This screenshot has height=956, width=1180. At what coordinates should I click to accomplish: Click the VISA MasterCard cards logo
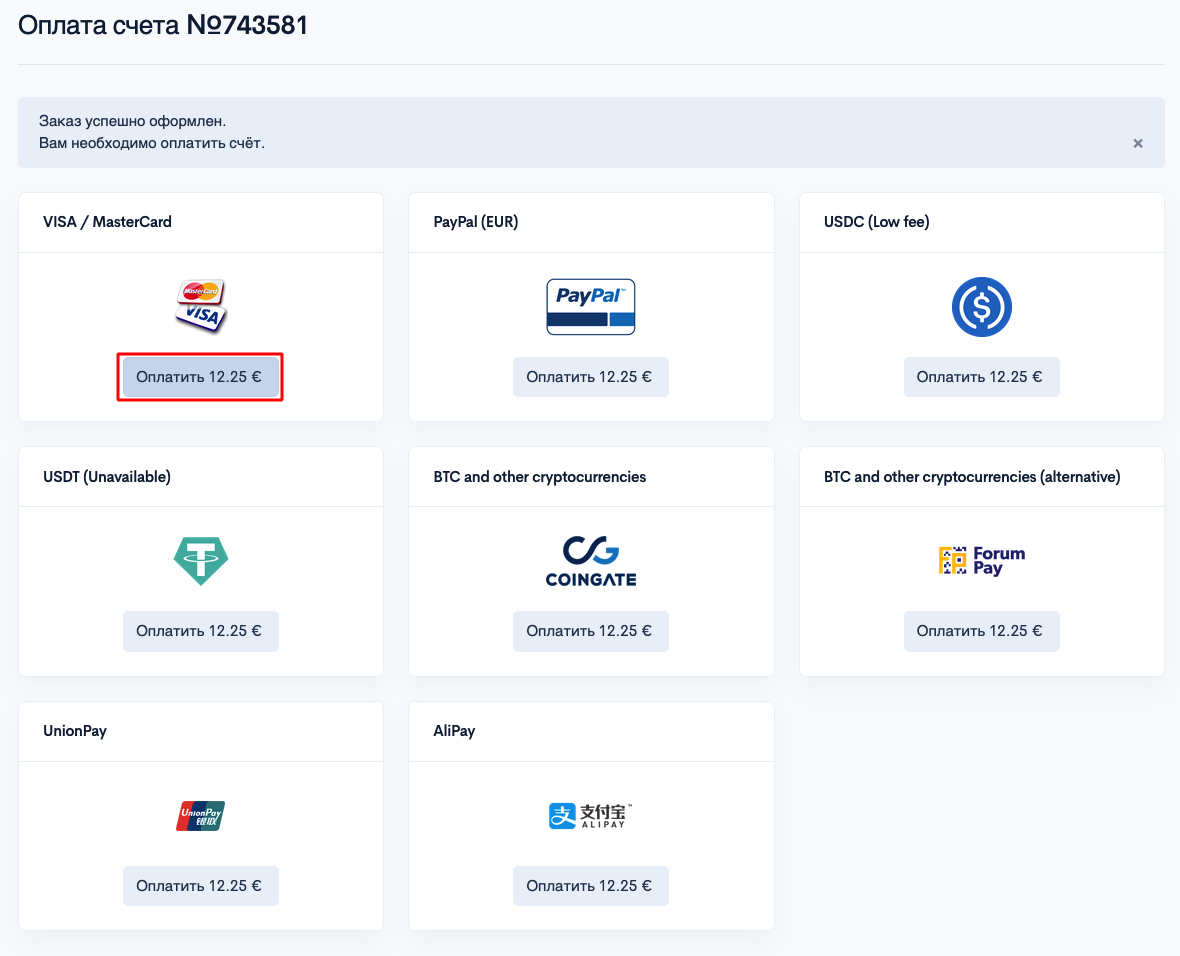click(201, 306)
